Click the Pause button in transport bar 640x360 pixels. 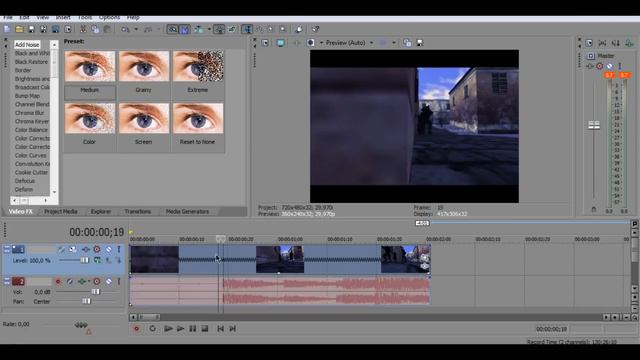tap(193, 329)
